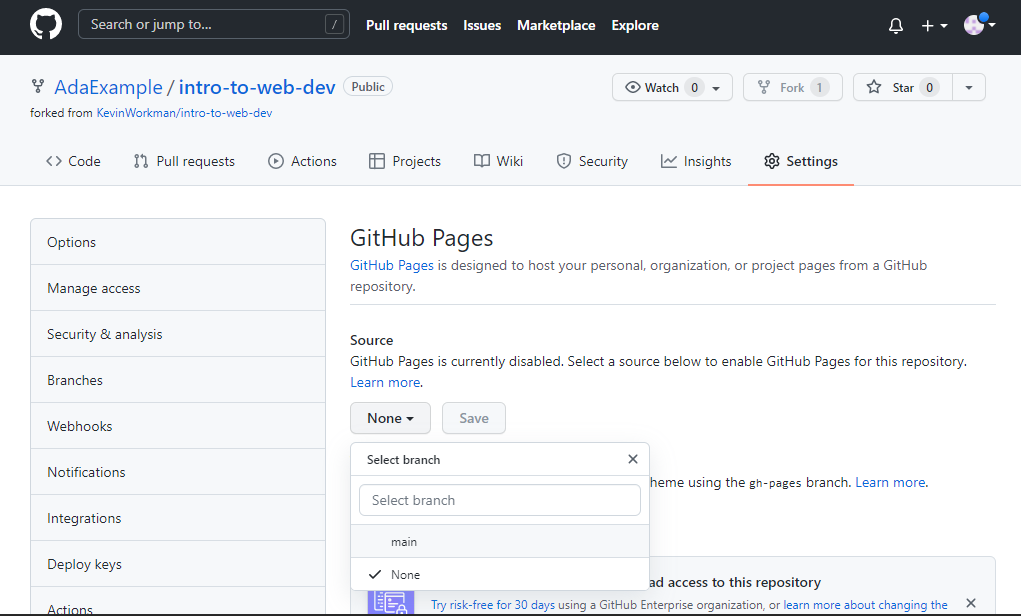The image size is (1021, 616).
Task: Switch to the Insights tab
Action: (x=695, y=161)
